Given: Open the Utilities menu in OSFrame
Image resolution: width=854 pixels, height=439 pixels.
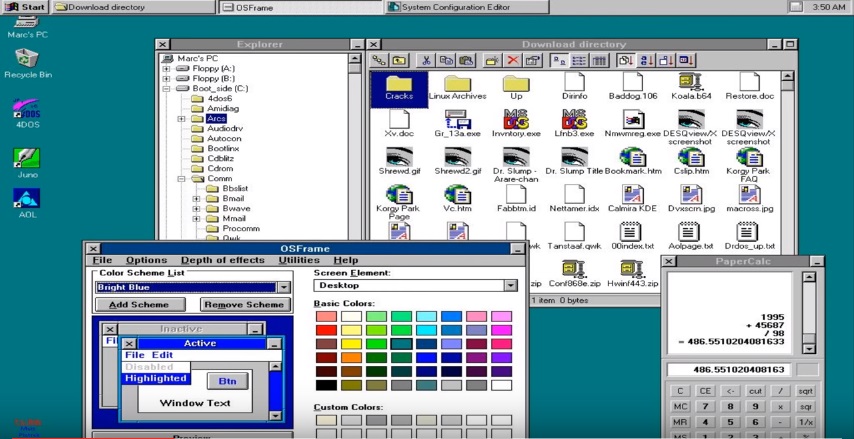Looking at the screenshot, I should coord(299,260).
